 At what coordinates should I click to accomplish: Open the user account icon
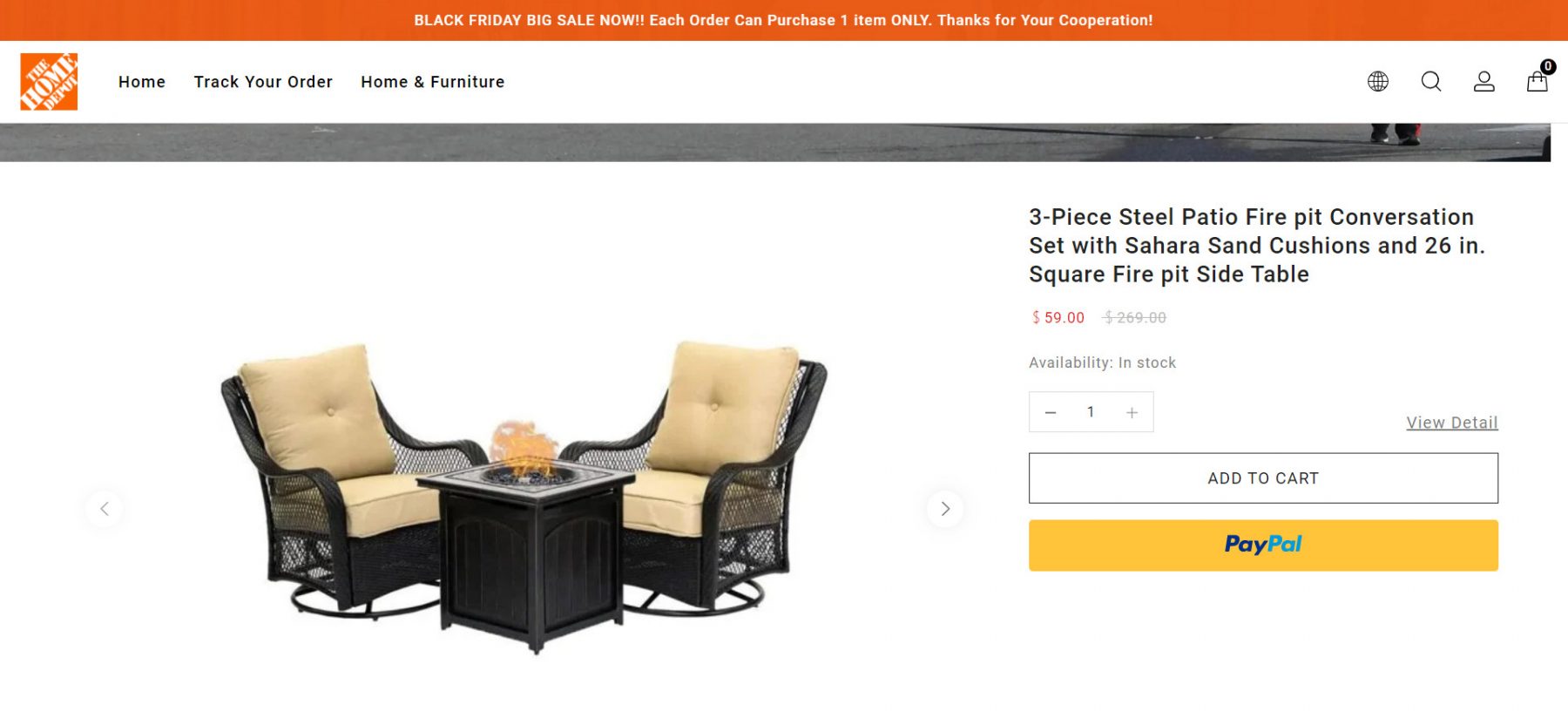point(1483,81)
